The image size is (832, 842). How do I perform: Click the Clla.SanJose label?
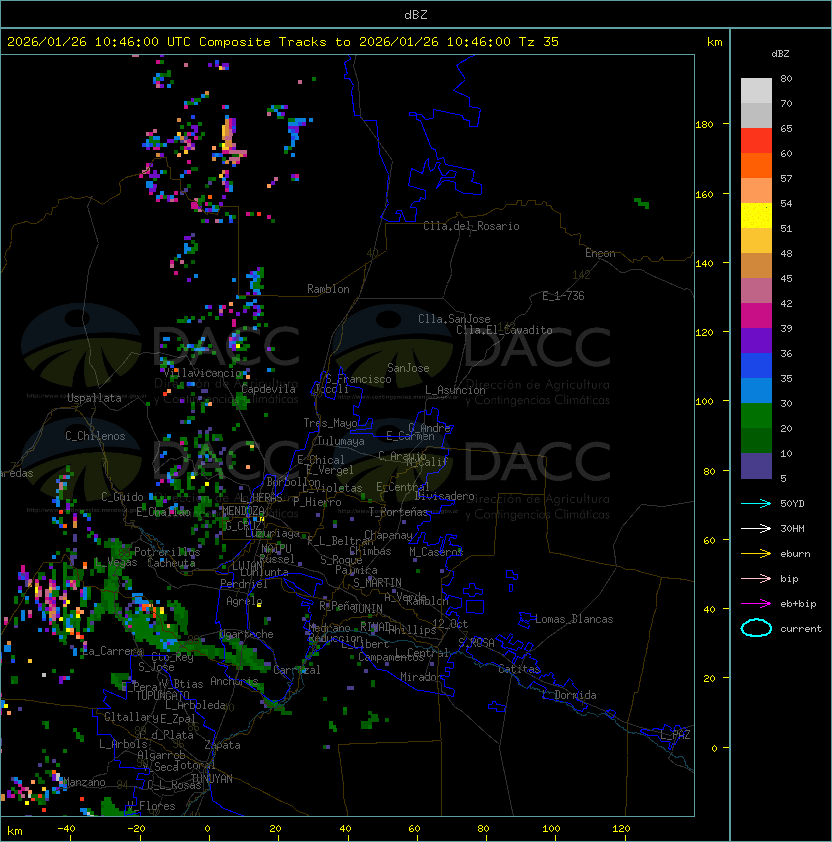454,319
